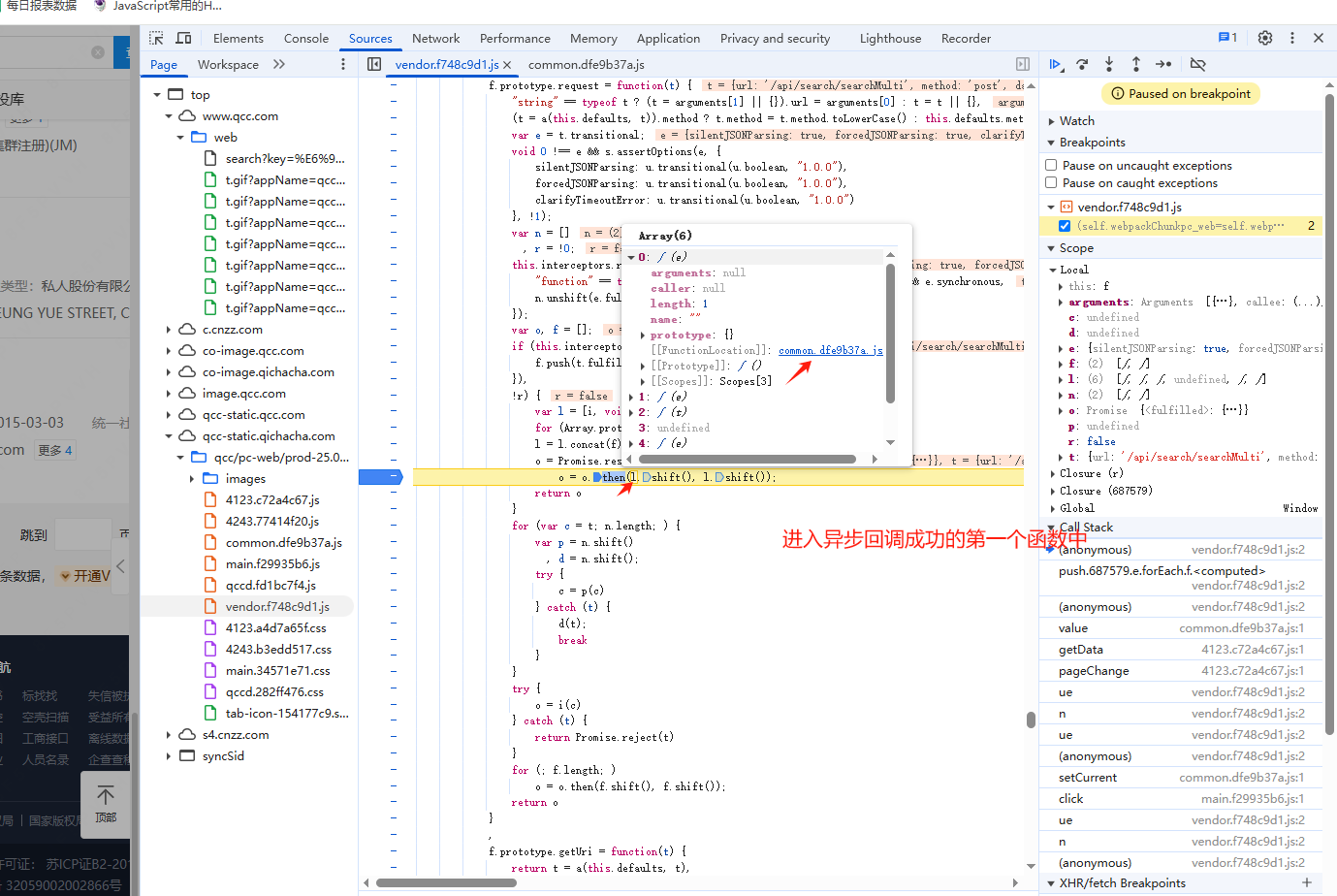Collapse the www.qcc.com domain node

(x=169, y=116)
